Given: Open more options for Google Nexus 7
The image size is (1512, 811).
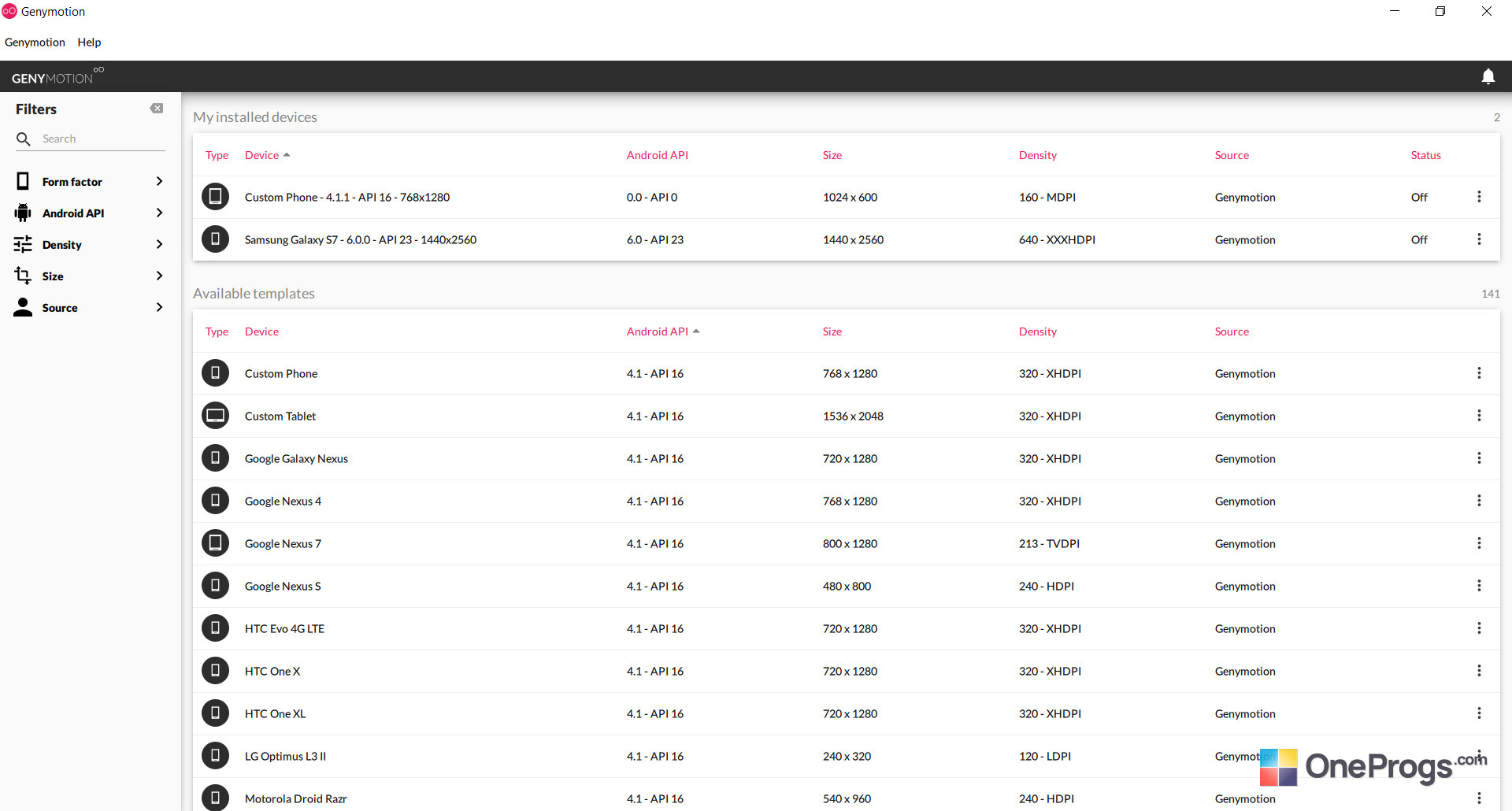Looking at the screenshot, I should click(x=1479, y=543).
